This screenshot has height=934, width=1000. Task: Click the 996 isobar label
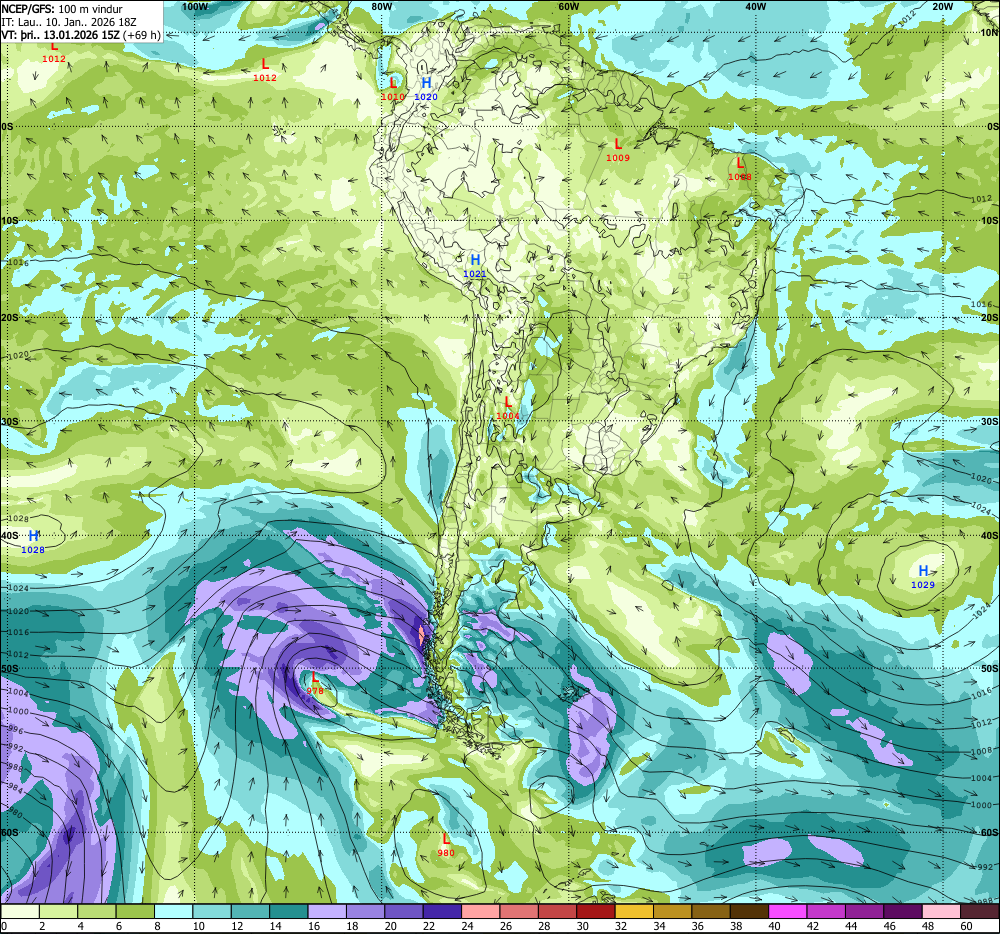pyautogui.click(x=15, y=731)
